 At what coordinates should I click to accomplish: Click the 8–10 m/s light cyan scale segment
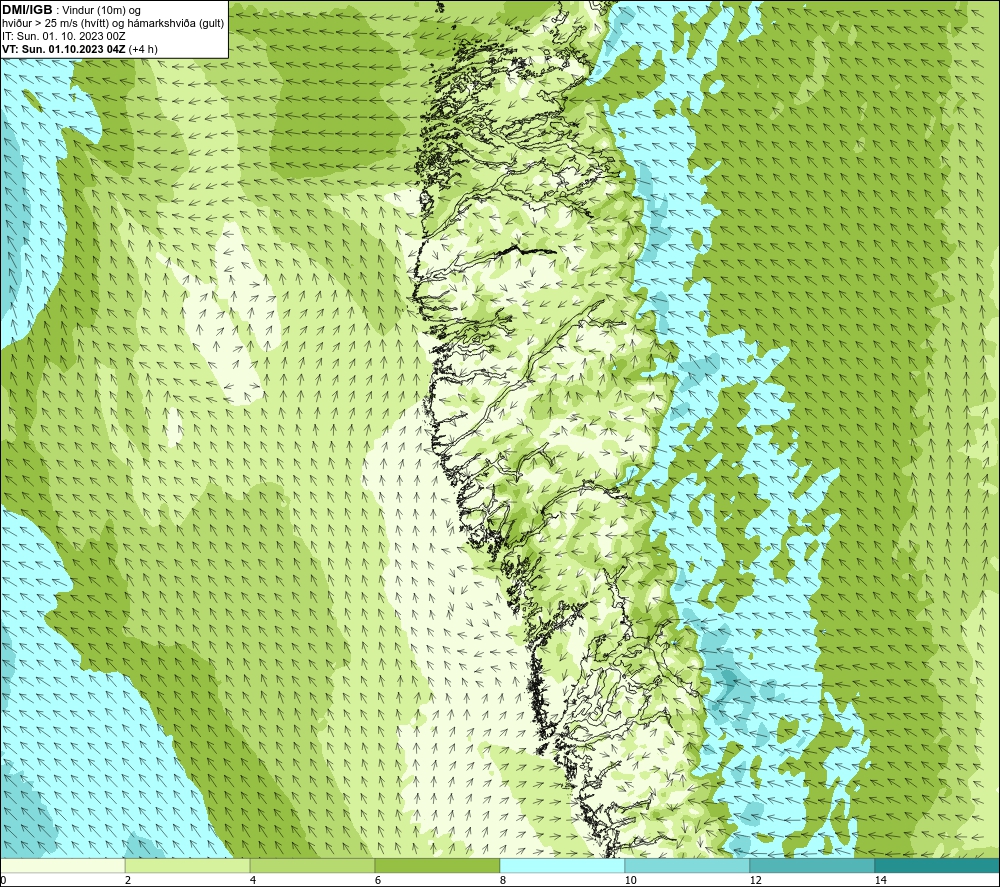click(562, 865)
